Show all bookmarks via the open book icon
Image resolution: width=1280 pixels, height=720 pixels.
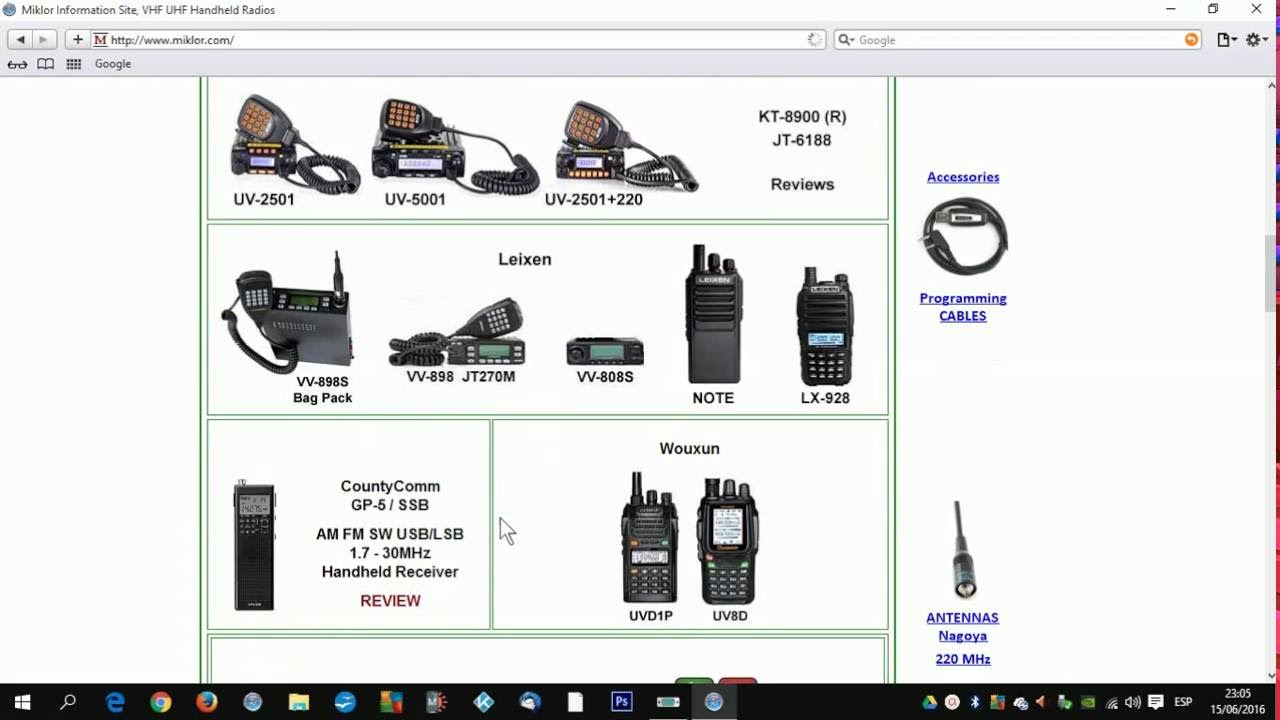tap(46, 64)
